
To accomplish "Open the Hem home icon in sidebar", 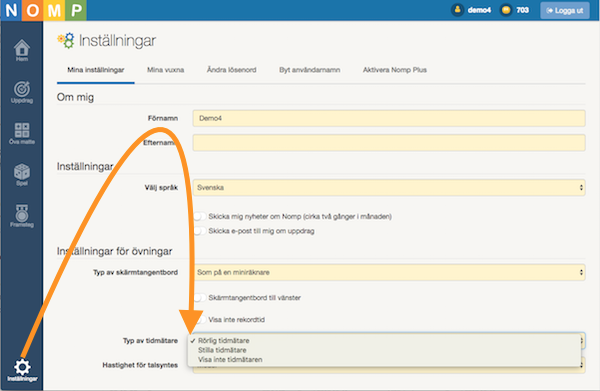I will point(22,50).
